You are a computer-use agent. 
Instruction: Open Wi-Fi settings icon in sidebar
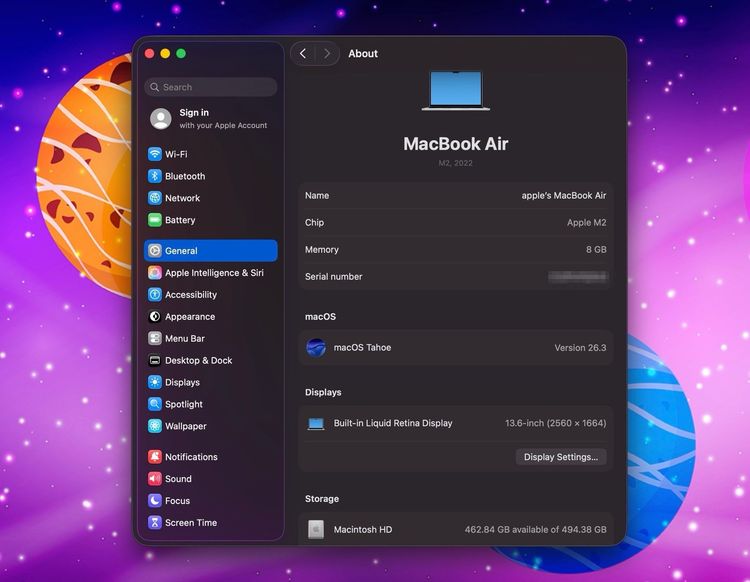pyautogui.click(x=154, y=154)
